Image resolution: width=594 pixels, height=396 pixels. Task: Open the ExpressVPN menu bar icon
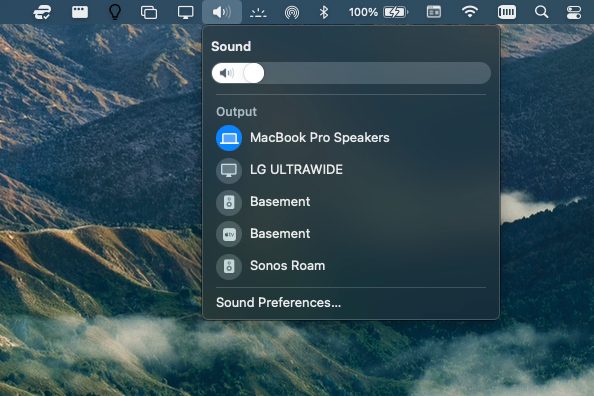pos(42,12)
